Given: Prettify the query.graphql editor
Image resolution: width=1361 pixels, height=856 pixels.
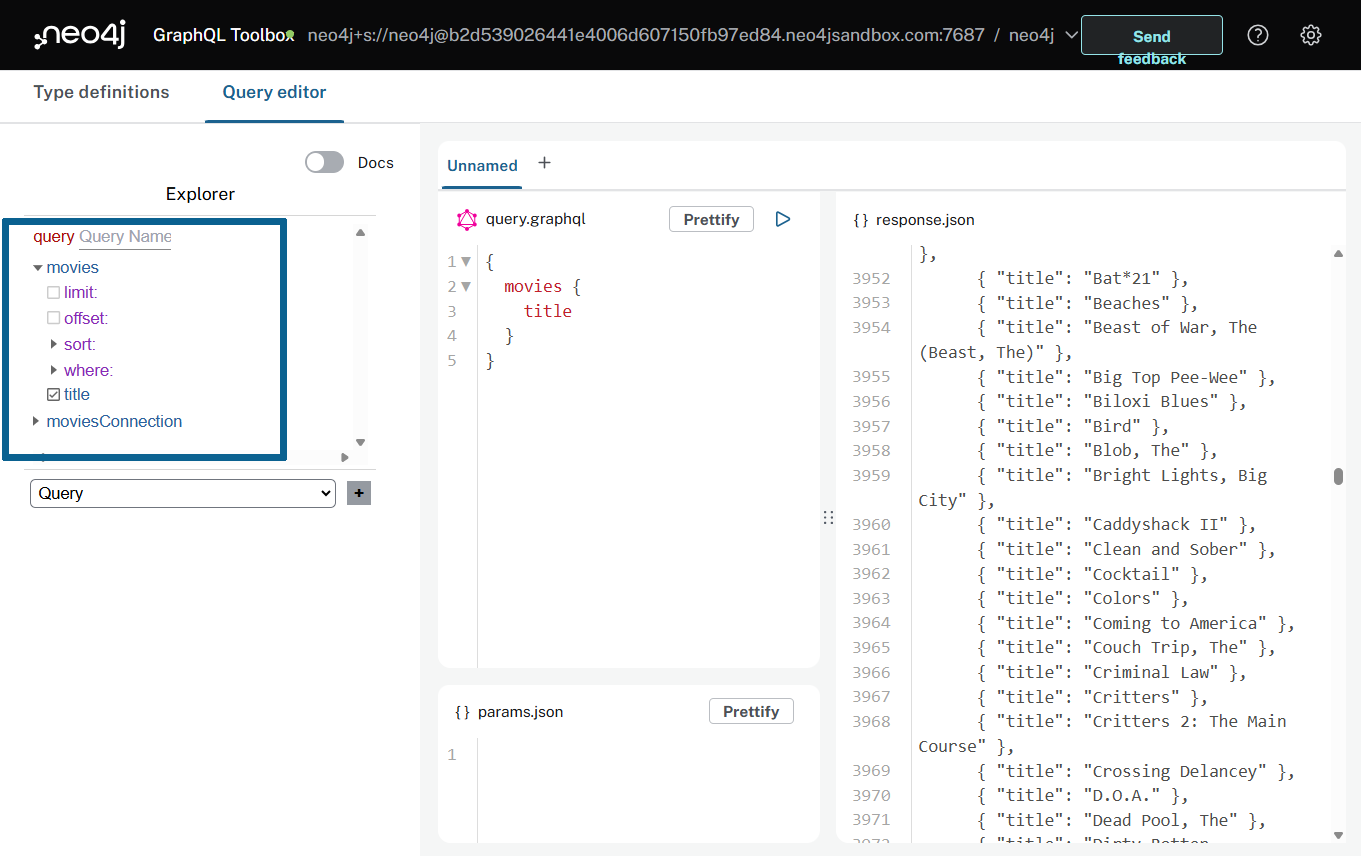Looking at the screenshot, I should click(711, 219).
